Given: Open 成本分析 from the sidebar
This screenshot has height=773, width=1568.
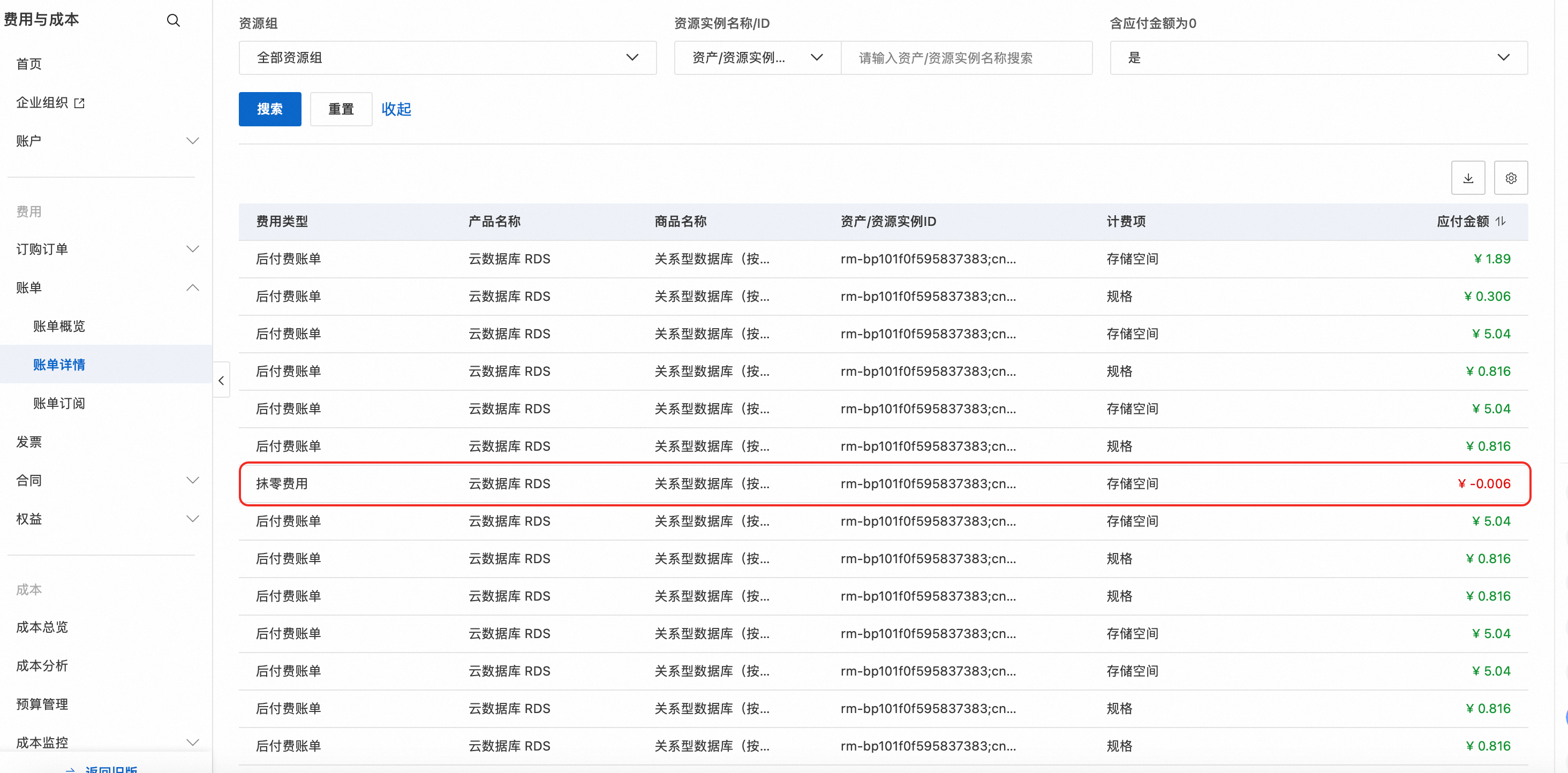Looking at the screenshot, I should pos(42,665).
